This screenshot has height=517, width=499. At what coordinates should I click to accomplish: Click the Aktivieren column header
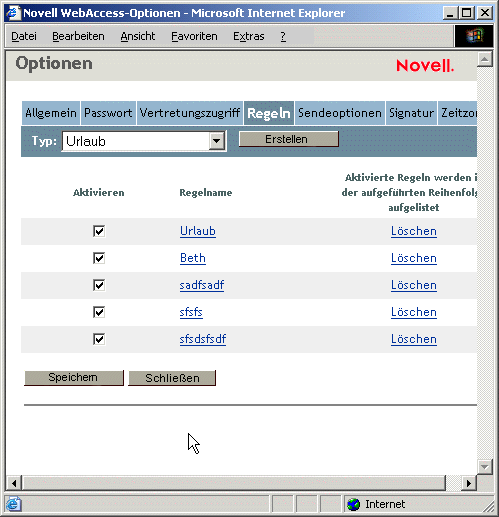(99, 193)
